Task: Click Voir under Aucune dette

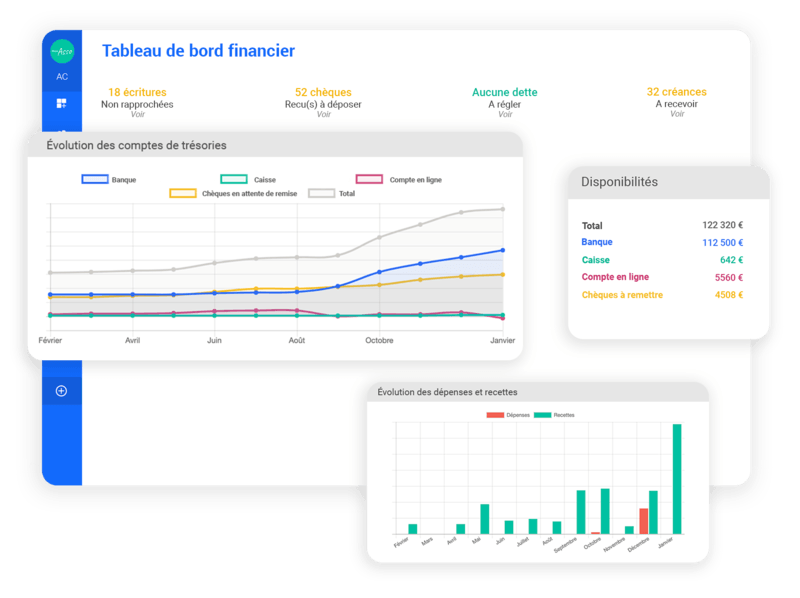Action: 505,114
